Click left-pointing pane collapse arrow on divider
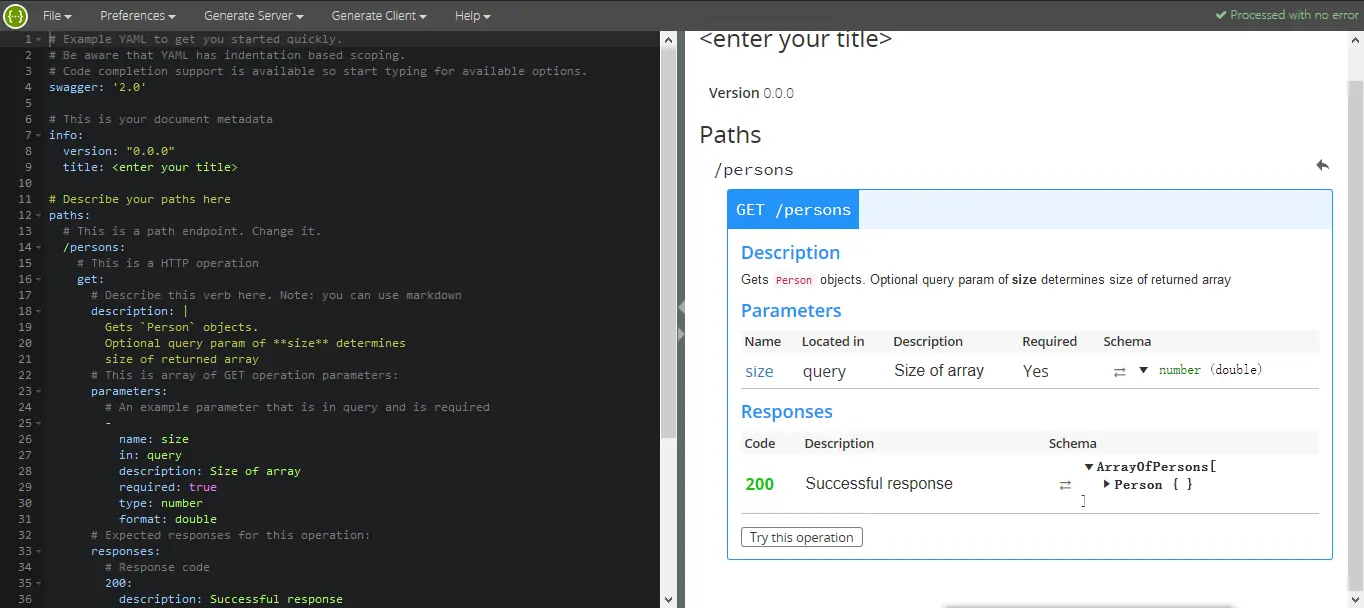This screenshot has height=608, width=1364. [x=681, y=309]
